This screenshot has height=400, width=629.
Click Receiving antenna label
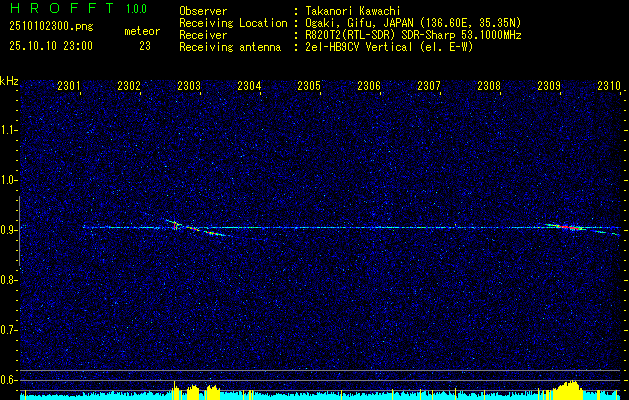coord(230,47)
